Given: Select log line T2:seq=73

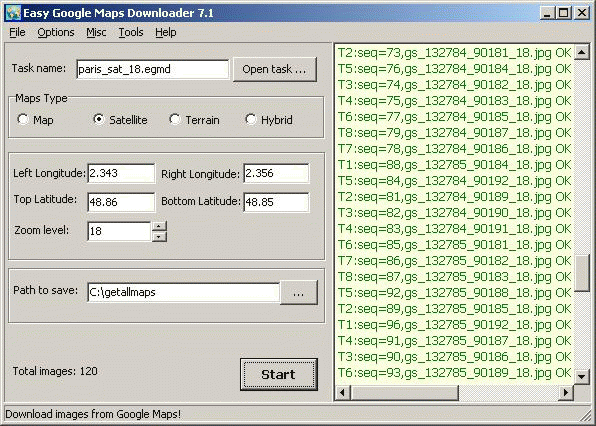Looking at the screenshot, I should pyautogui.click(x=454, y=52).
